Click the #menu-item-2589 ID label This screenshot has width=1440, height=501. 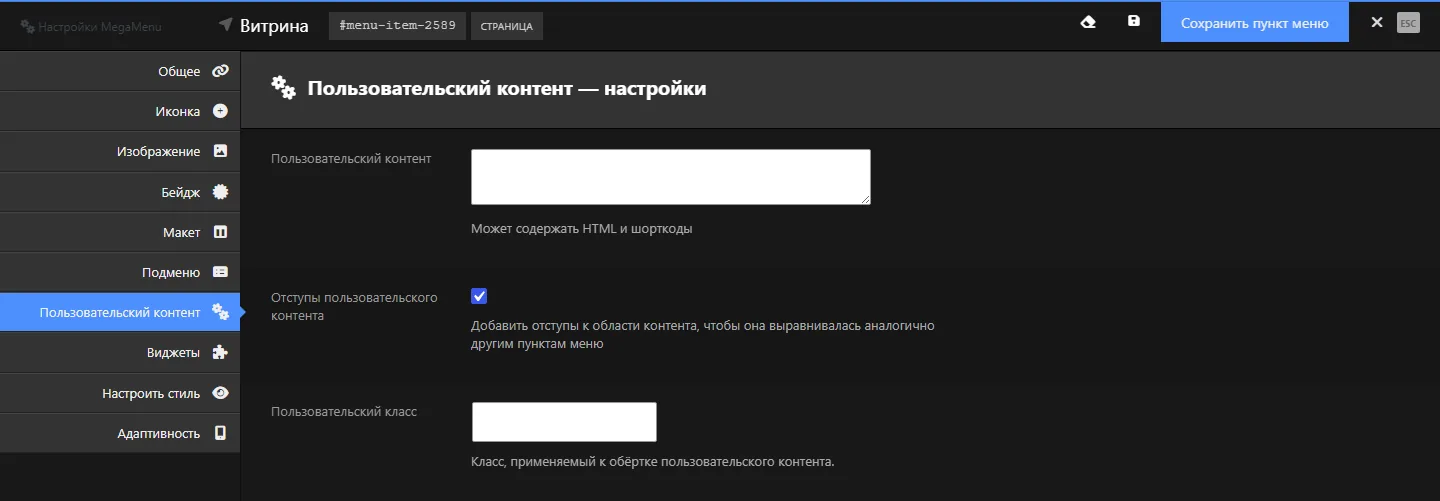(x=397, y=25)
